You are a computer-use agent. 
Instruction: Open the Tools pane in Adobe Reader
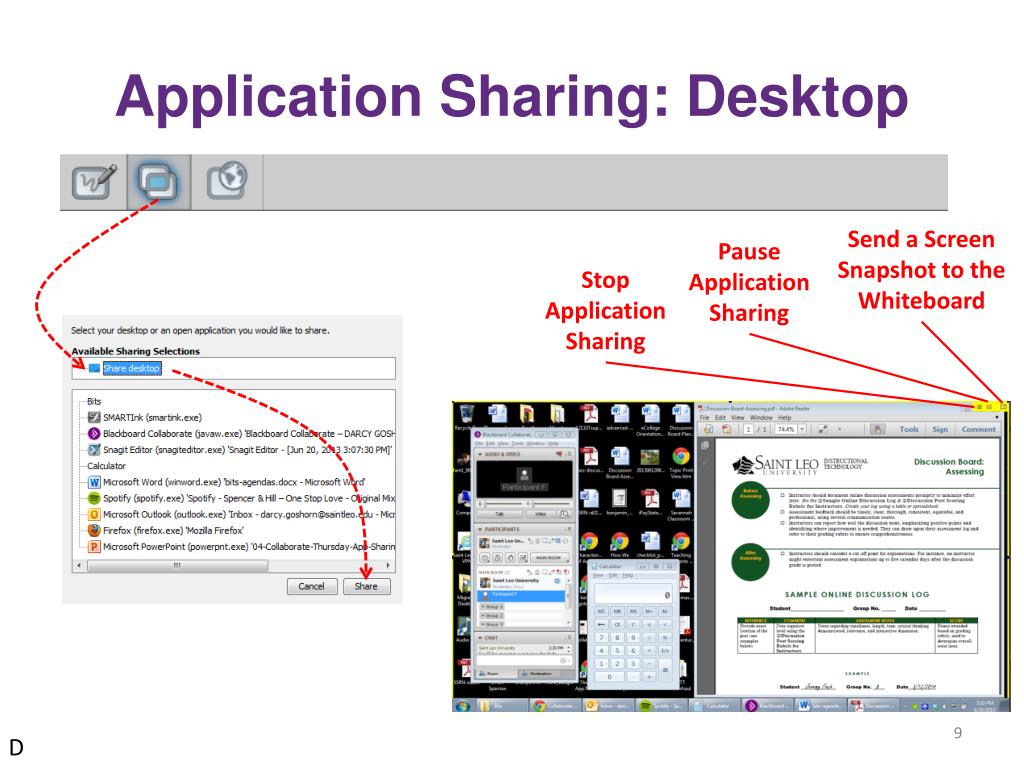[x=908, y=429]
